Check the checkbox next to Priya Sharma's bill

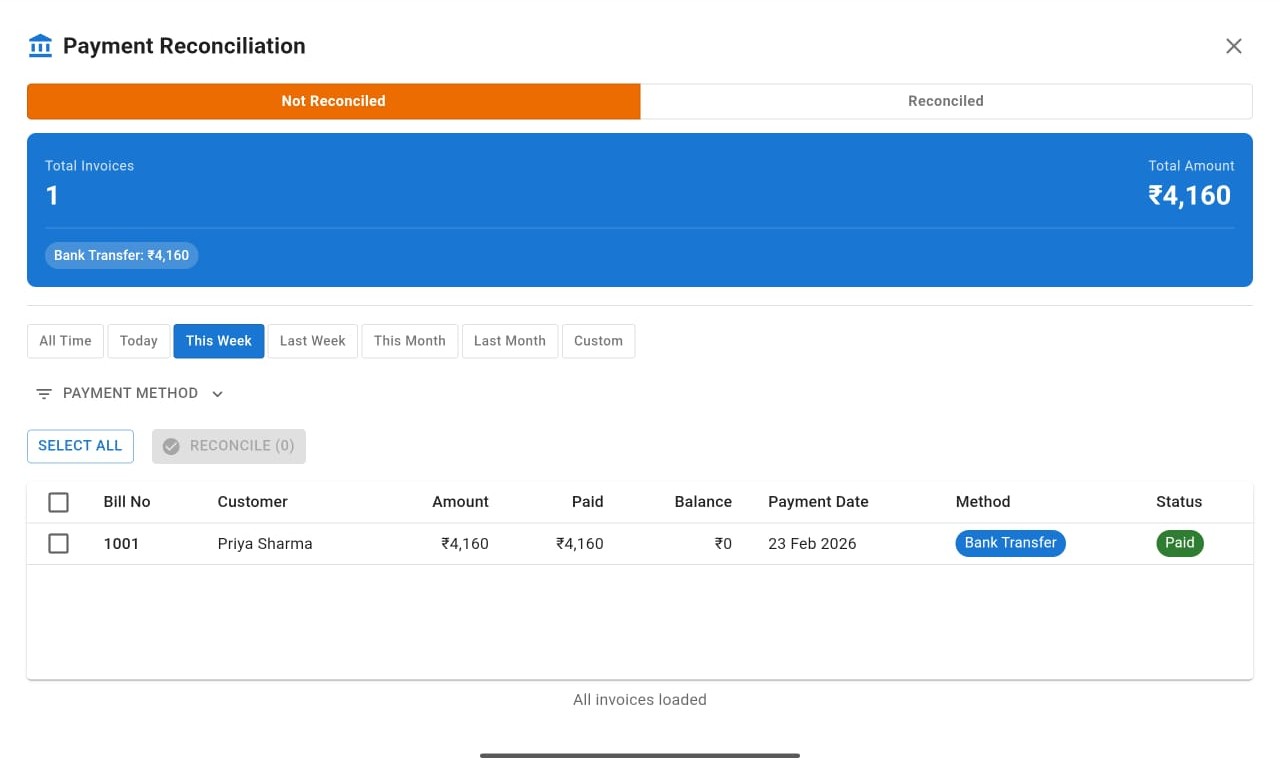tap(58, 543)
